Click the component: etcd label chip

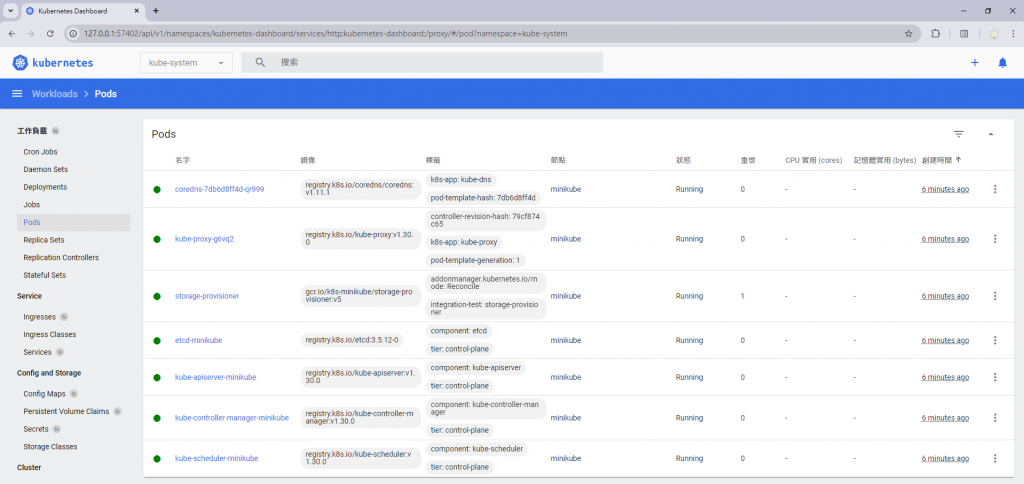tap(459, 331)
